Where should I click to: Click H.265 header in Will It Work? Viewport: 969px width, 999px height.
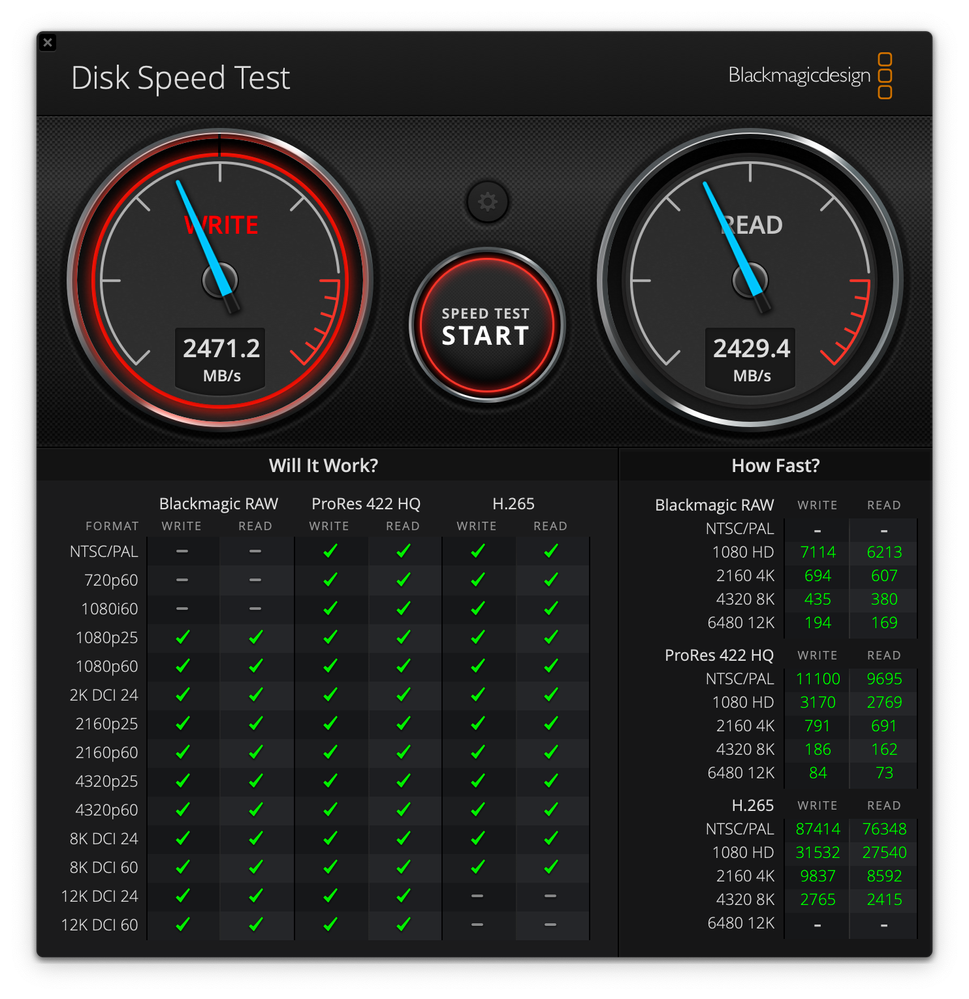click(x=513, y=504)
